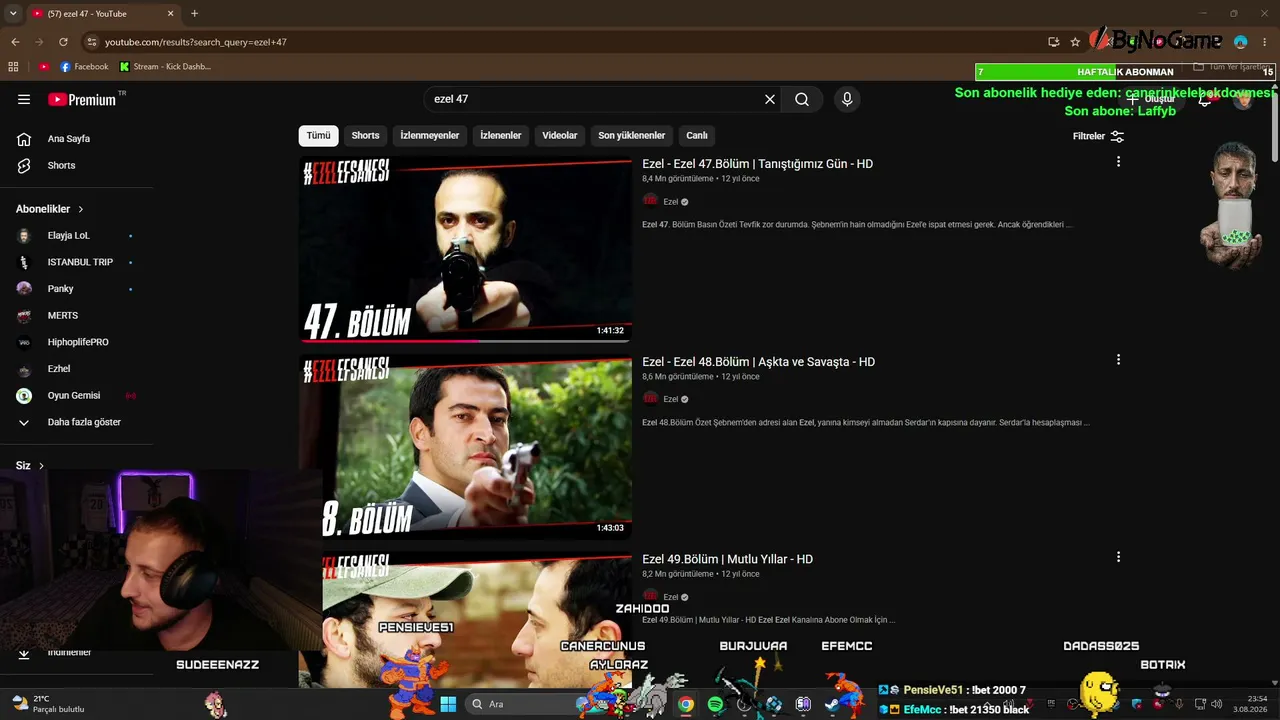Open the tab search dropdown arrow

click(13, 14)
